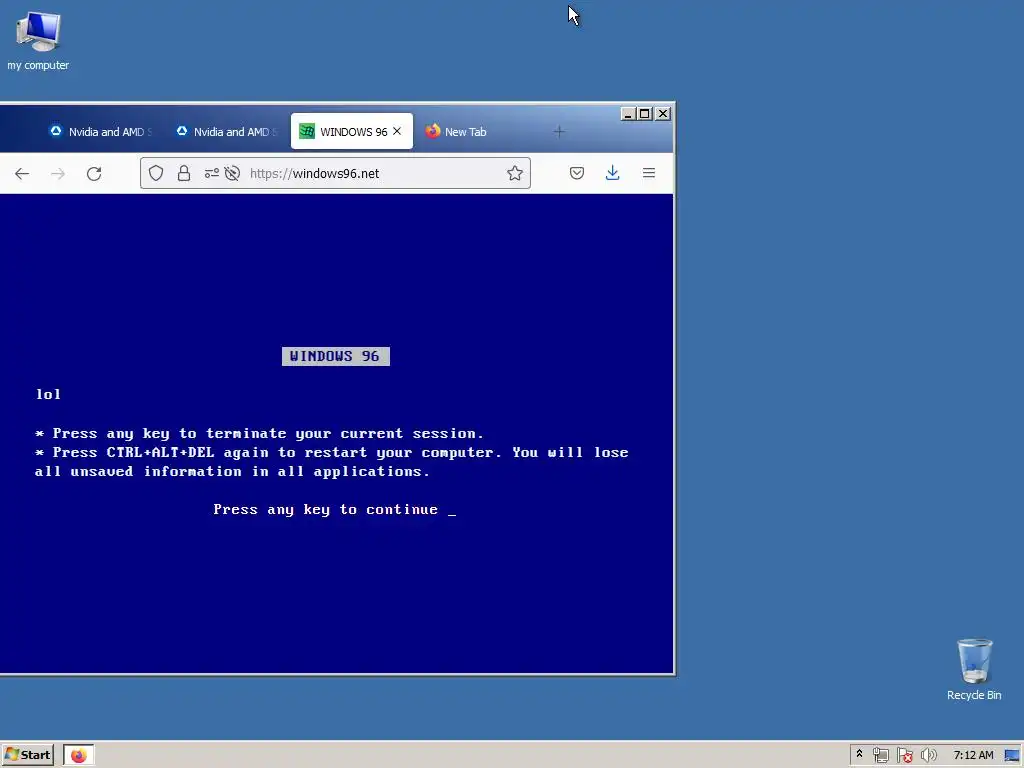
Task: Click the 'Press any key to terminate' line
Action: tap(259, 434)
